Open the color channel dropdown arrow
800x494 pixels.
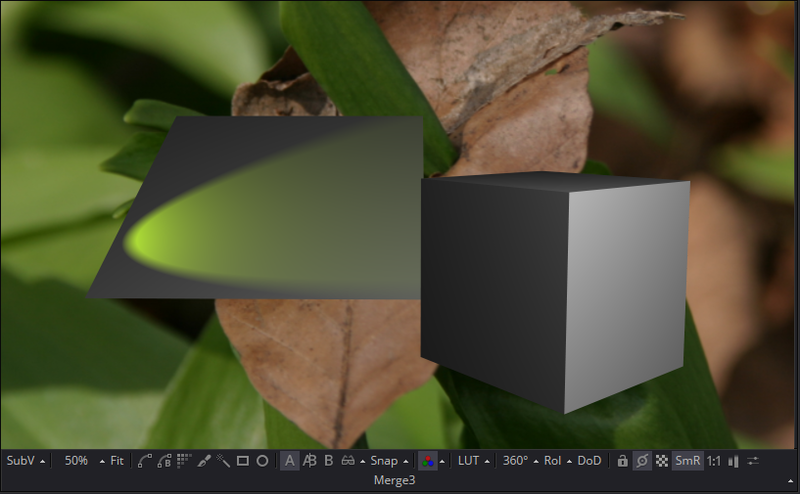coord(442,461)
